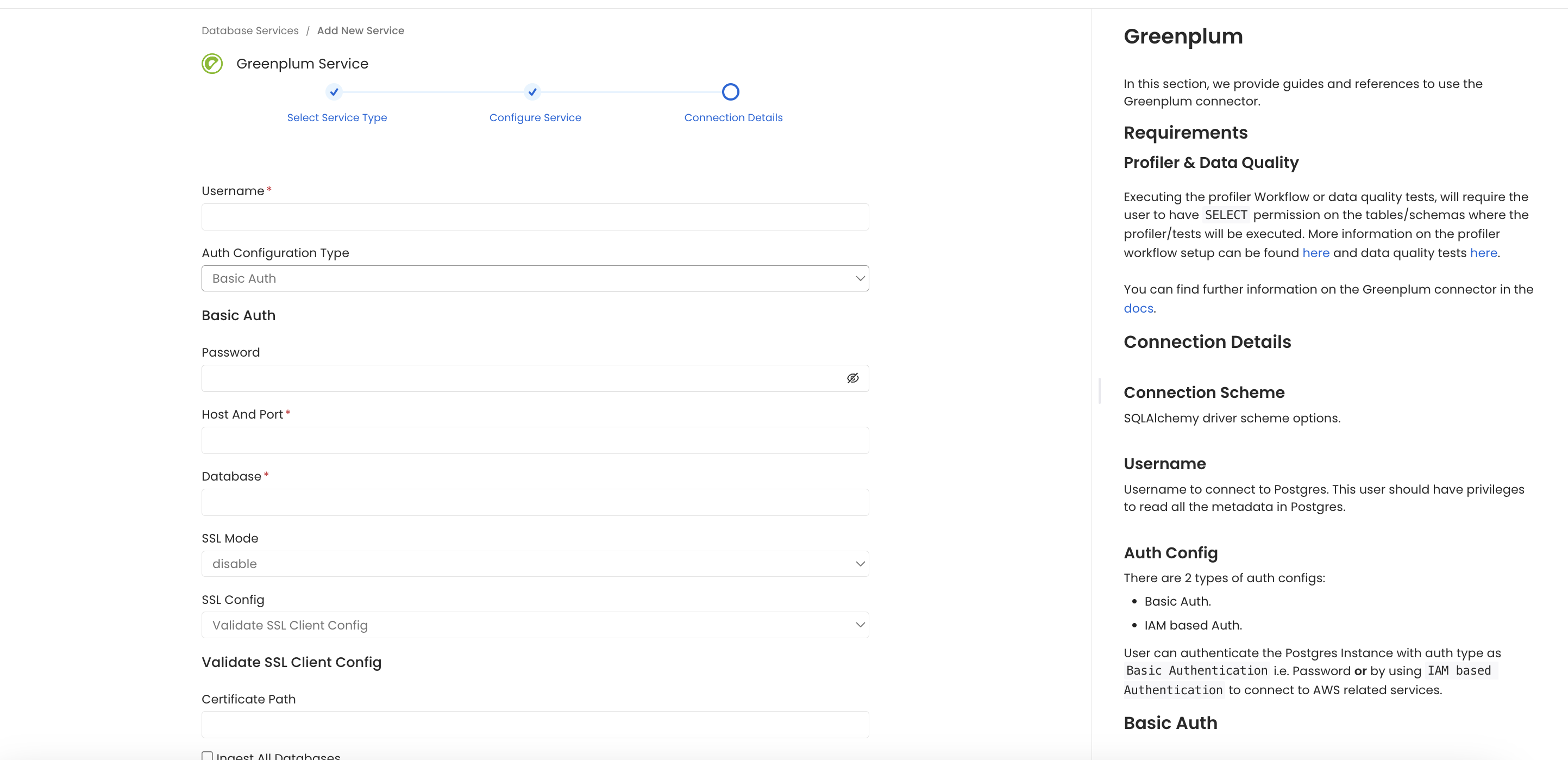This screenshot has width=1568, height=760.
Task: Click the first profiler workflow here link
Action: click(x=1316, y=253)
